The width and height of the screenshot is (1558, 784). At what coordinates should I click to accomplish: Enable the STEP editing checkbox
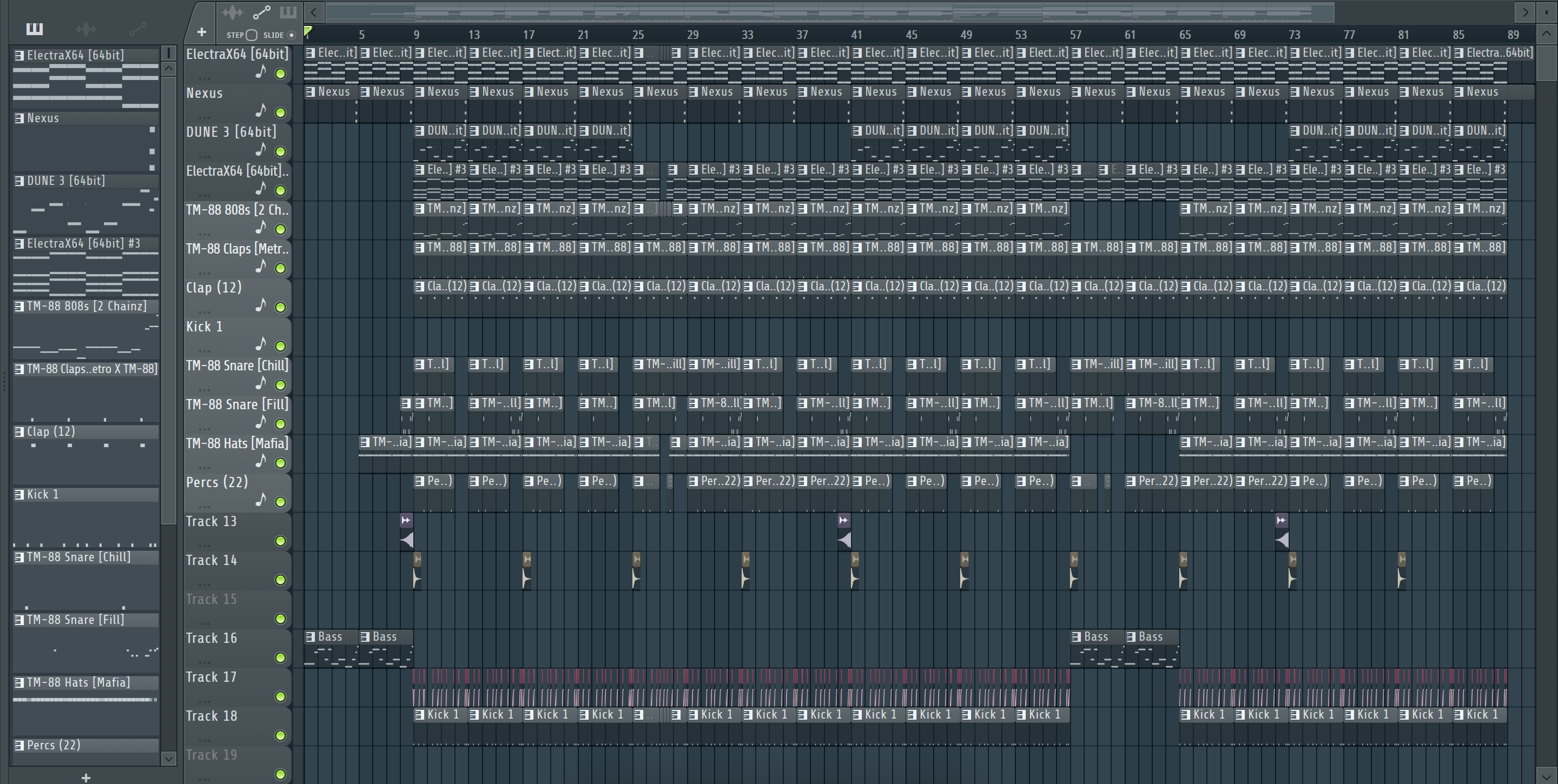click(x=252, y=35)
